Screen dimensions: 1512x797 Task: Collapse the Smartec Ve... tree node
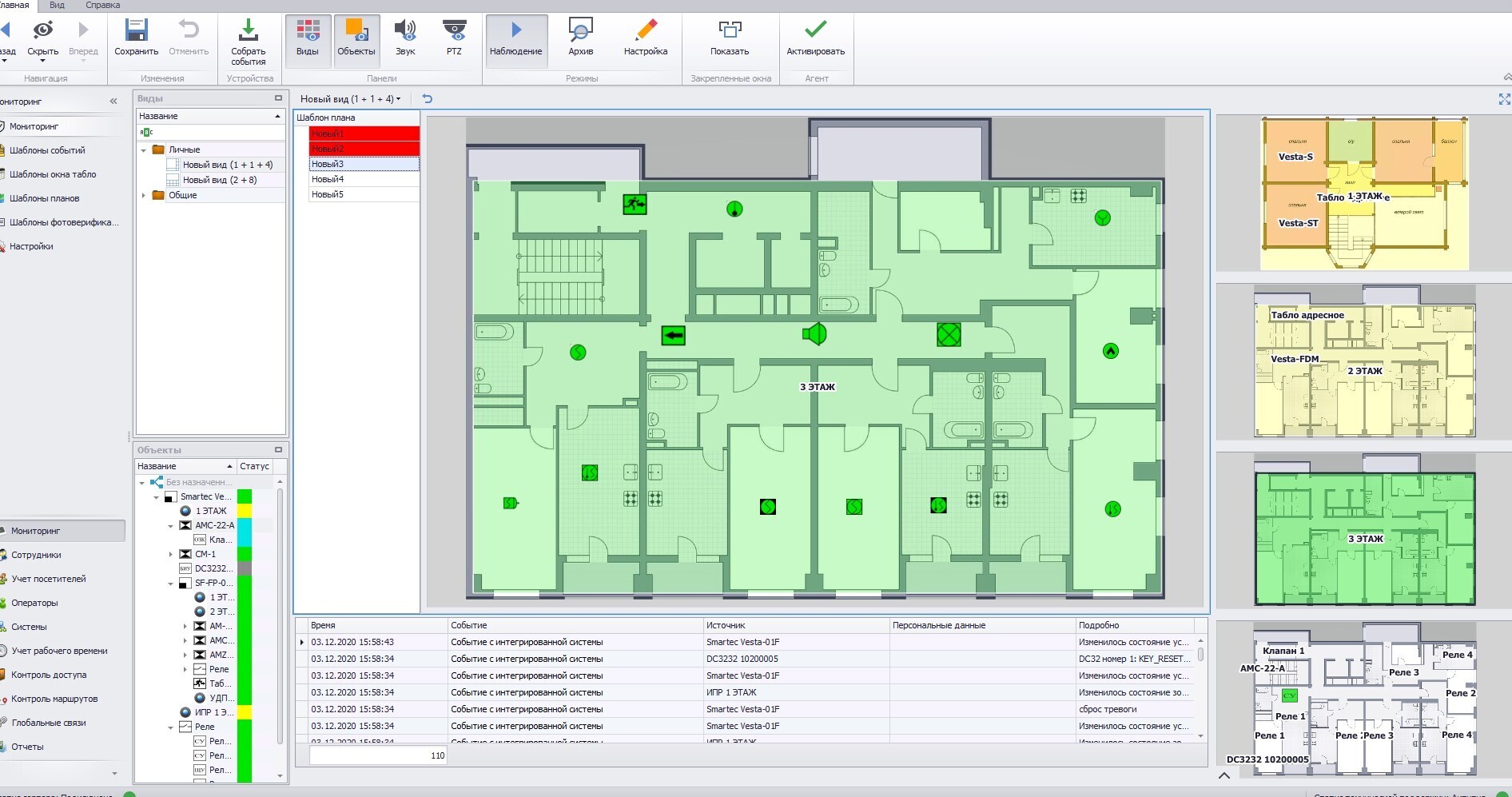coord(157,497)
